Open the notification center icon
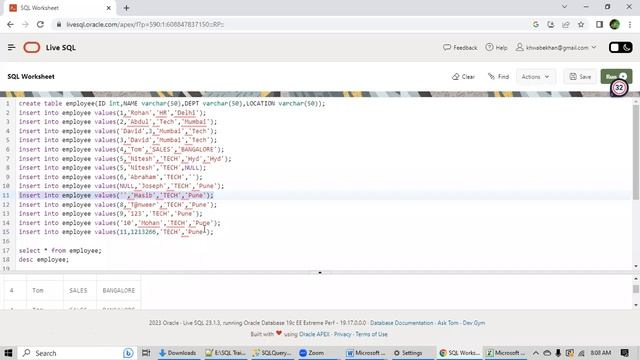Screen dimensions: 640x360 pyautogui.click(x=624, y=353)
